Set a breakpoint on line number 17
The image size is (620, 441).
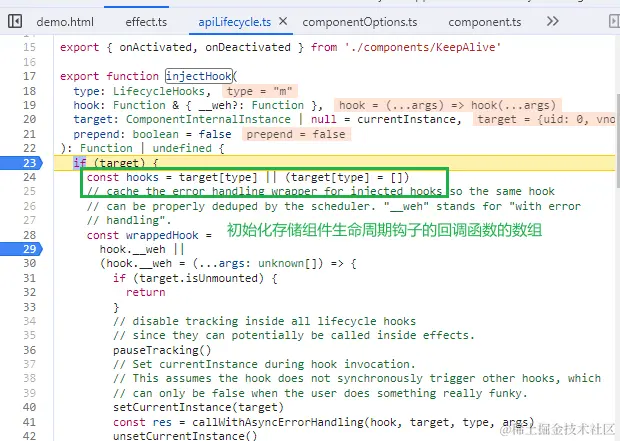click(29, 76)
